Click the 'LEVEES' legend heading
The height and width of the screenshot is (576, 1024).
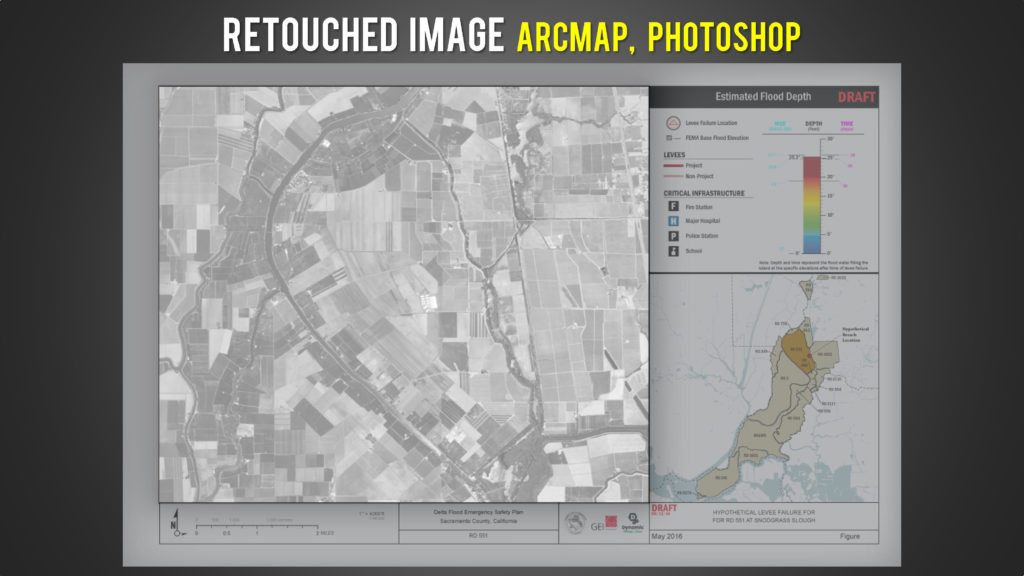click(674, 155)
